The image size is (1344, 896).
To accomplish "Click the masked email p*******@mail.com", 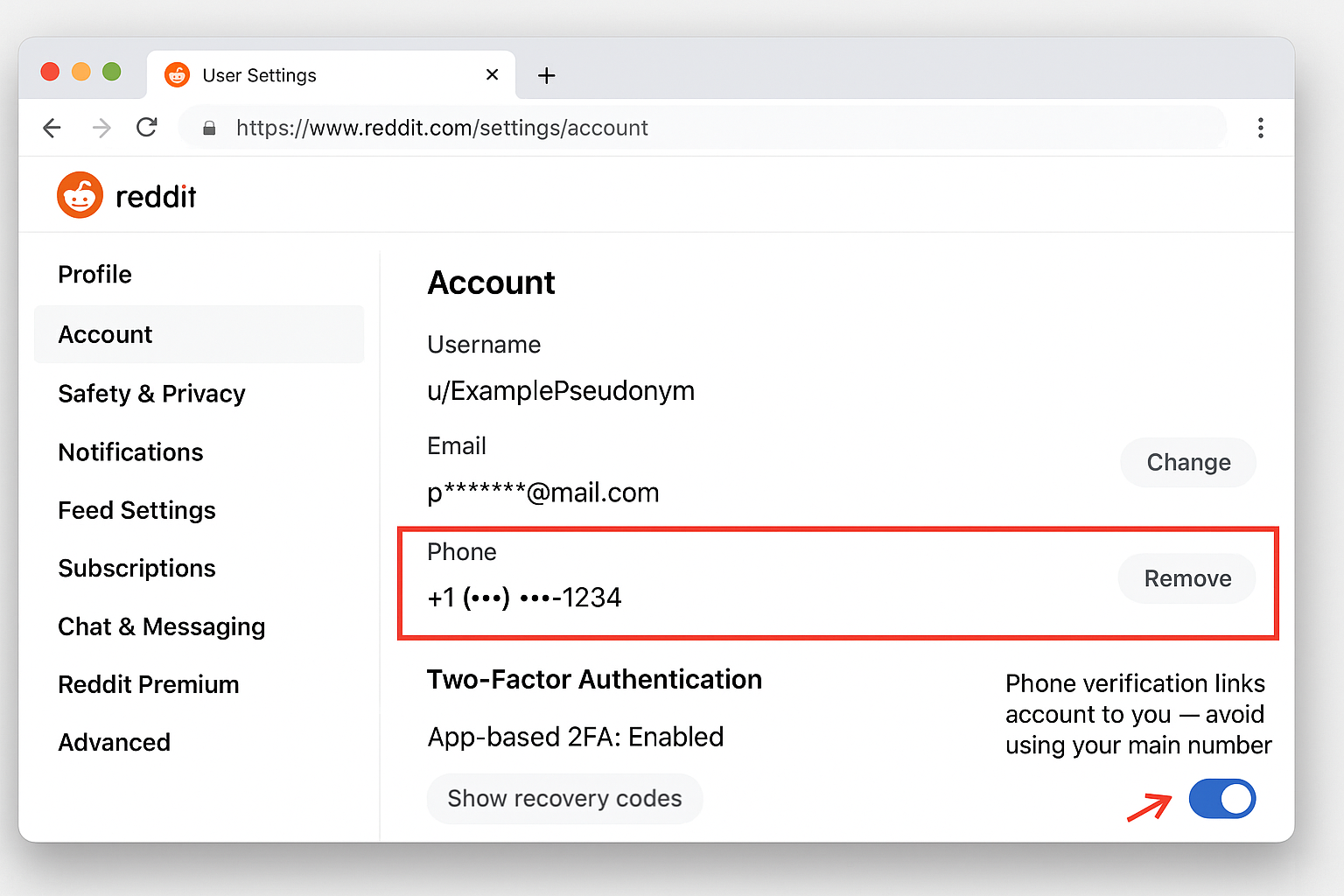I will [x=542, y=493].
